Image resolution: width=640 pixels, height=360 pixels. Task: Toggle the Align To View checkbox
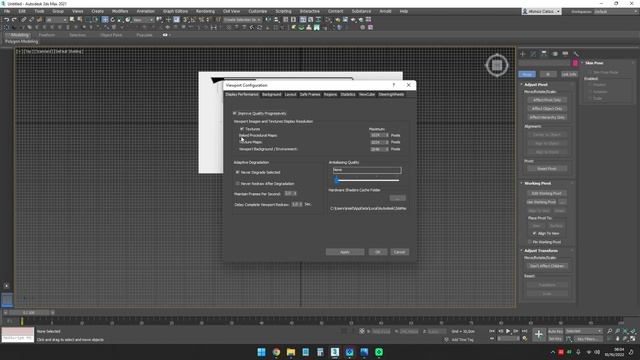pos(534,233)
